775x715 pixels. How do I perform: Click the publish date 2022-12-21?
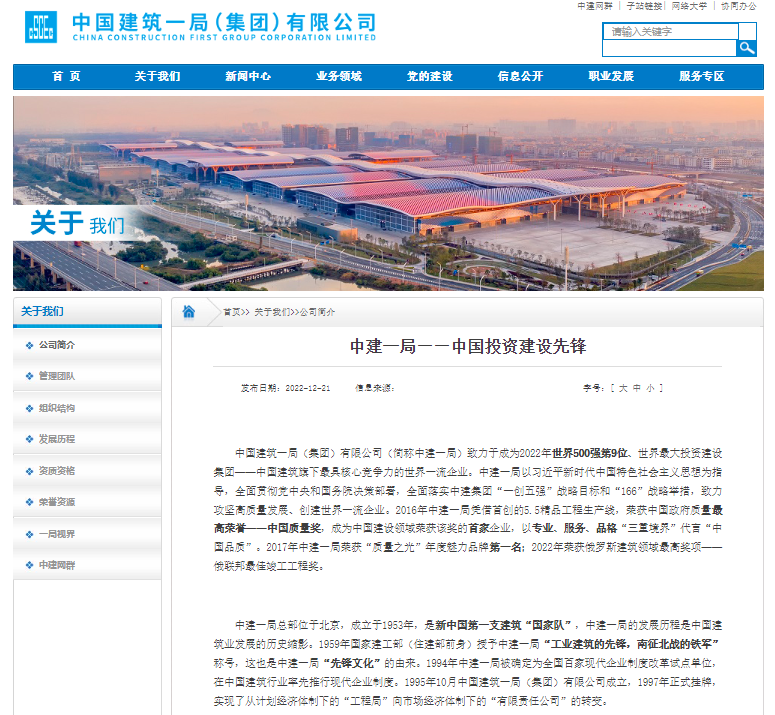coord(307,388)
